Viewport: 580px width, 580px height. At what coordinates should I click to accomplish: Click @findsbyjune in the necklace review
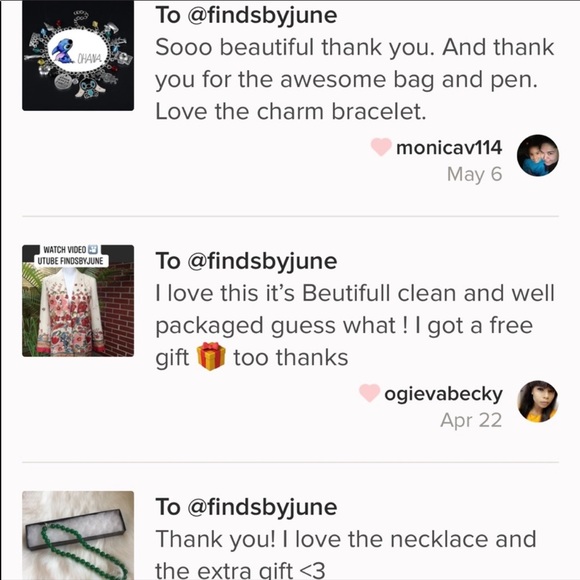pyautogui.click(x=263, y=507)
